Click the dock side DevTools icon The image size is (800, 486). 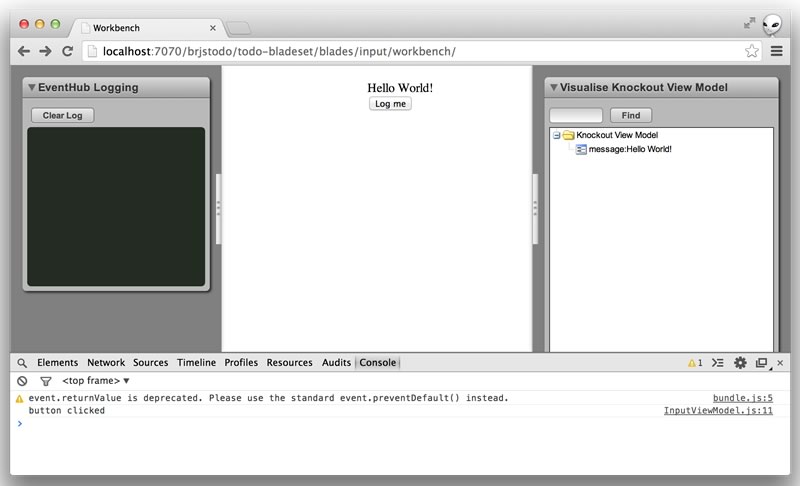(x=761, y=363)
